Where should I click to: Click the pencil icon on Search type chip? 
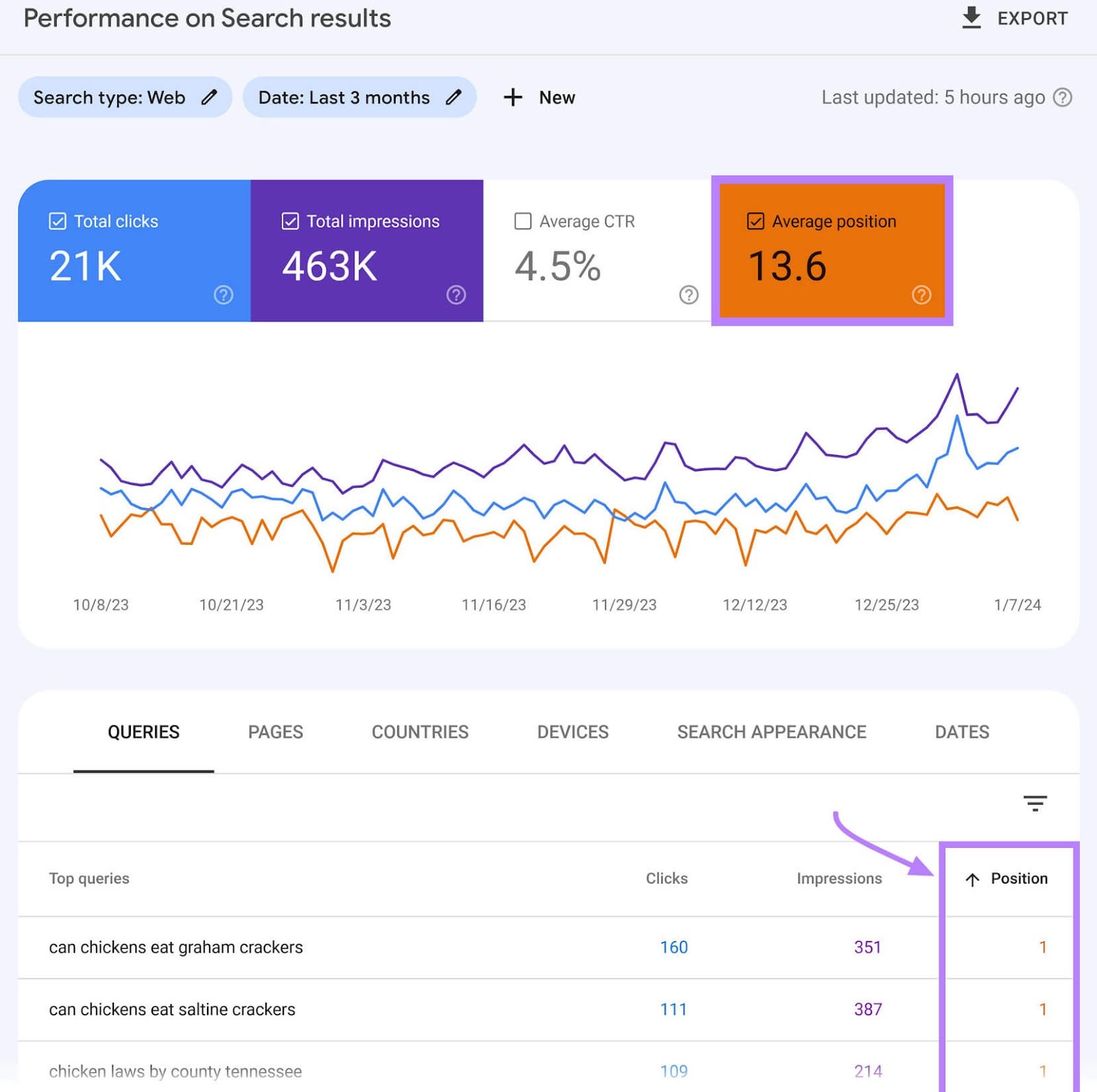[x=209, y=97]
